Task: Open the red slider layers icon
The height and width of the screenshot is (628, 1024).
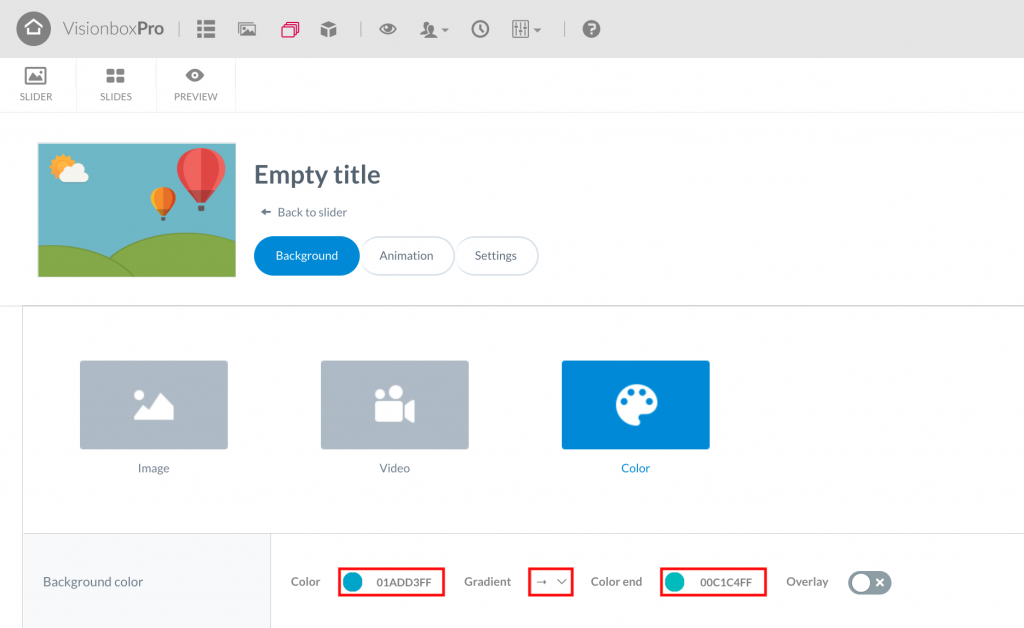Action: click(x=290, y=29)
